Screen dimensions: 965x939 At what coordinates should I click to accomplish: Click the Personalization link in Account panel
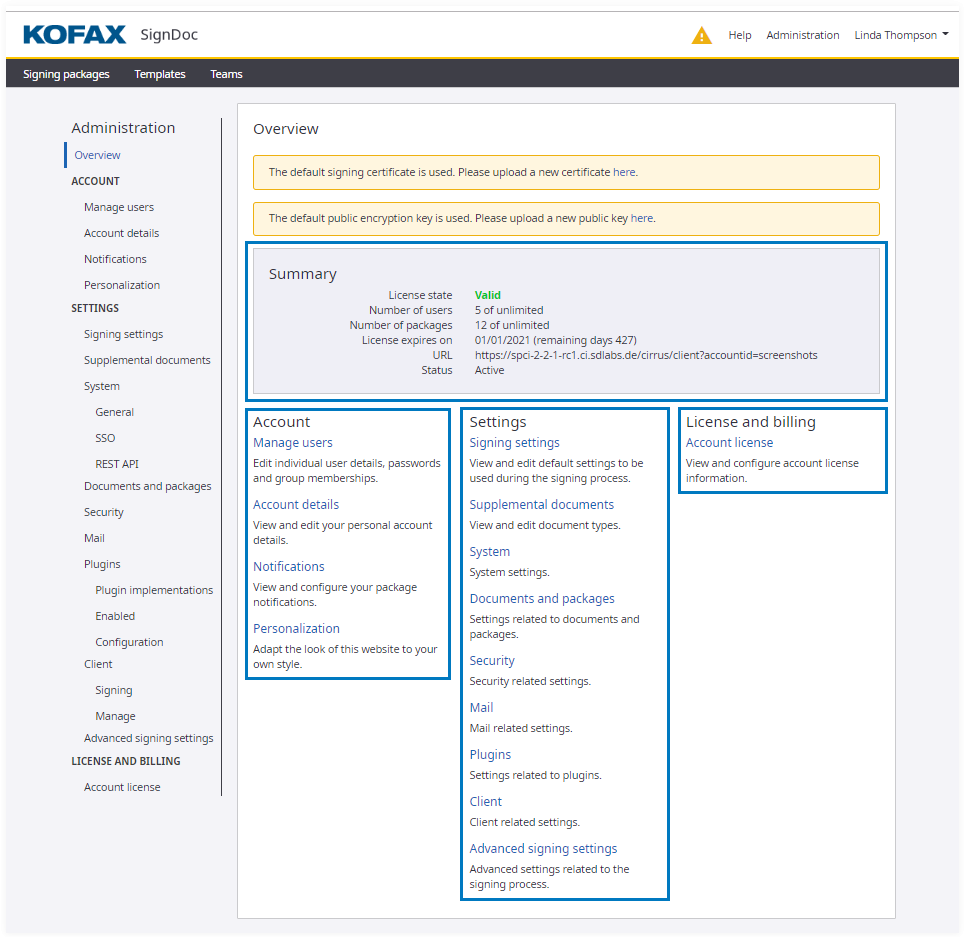pyautogui.click(x=296, y=629)
